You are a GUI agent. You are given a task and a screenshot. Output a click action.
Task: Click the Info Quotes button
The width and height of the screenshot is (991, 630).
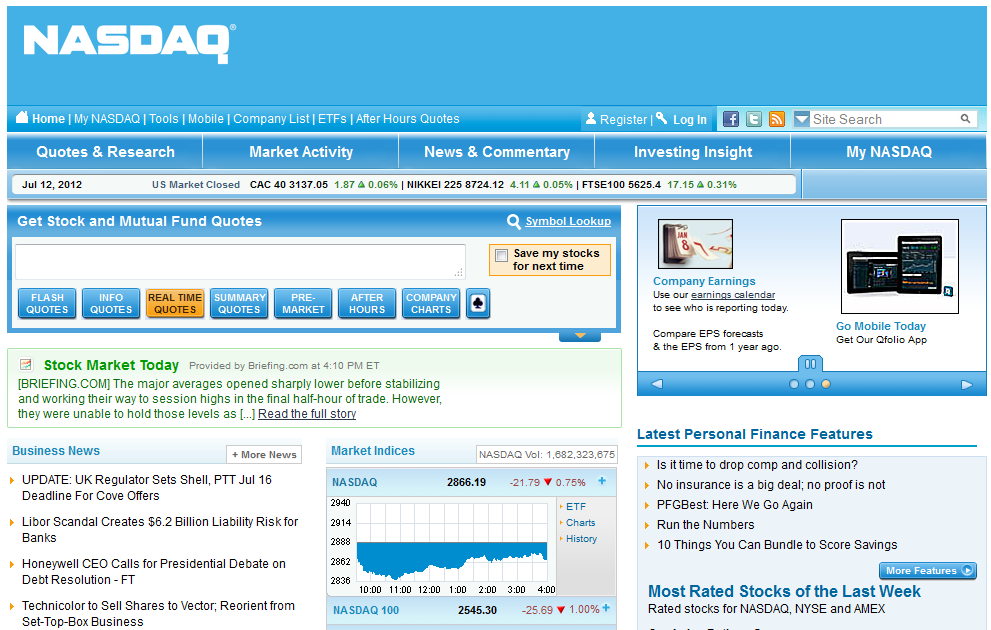point(111,303)
